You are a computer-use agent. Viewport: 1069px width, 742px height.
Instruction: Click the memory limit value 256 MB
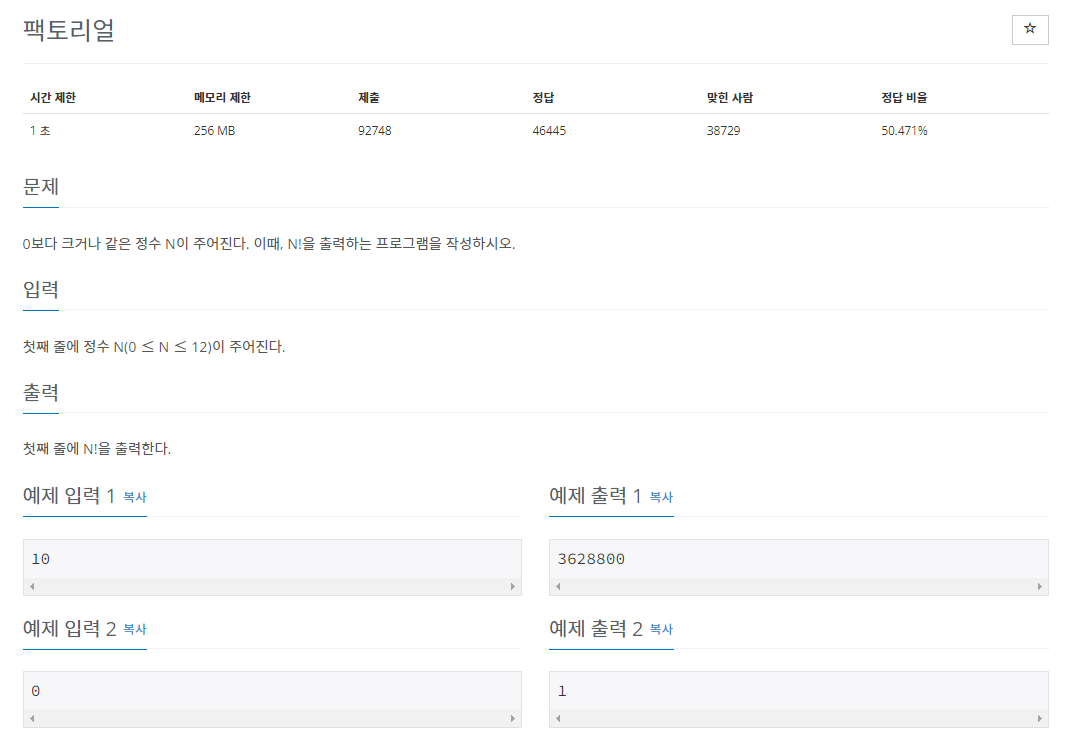[x=214, y=130]
